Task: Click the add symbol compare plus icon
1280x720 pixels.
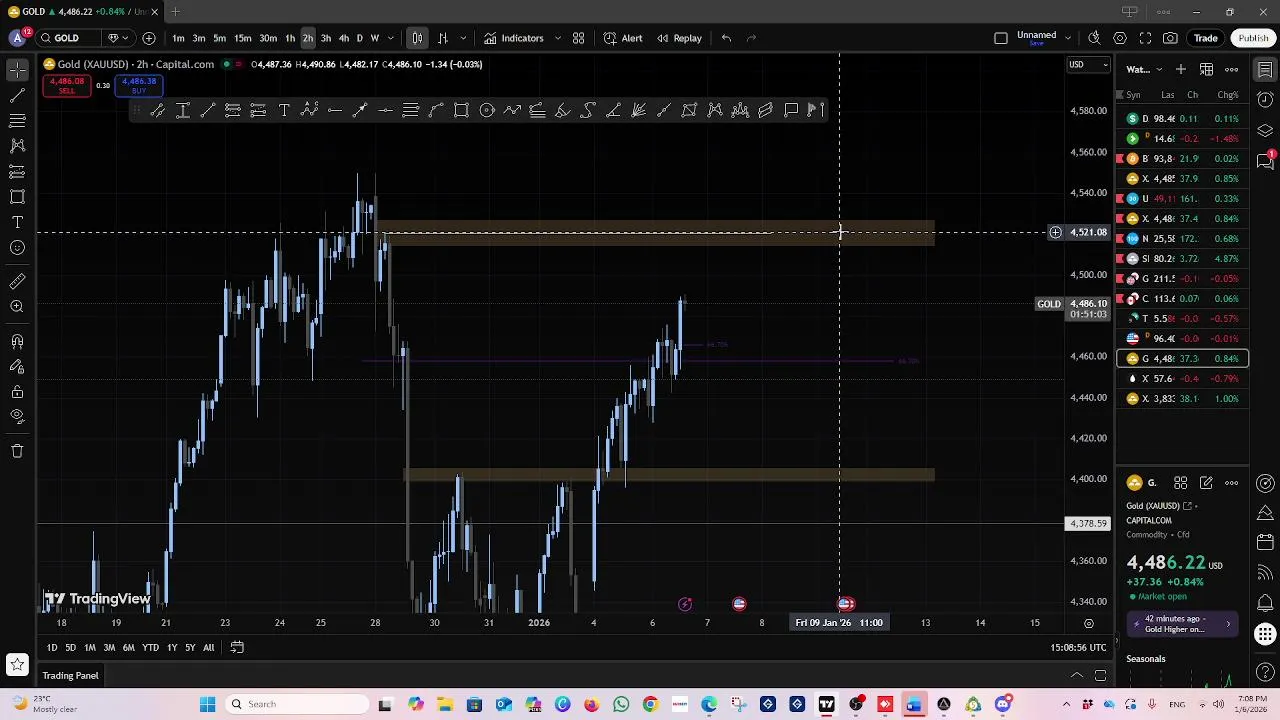Action: click(x=149, y=38)
